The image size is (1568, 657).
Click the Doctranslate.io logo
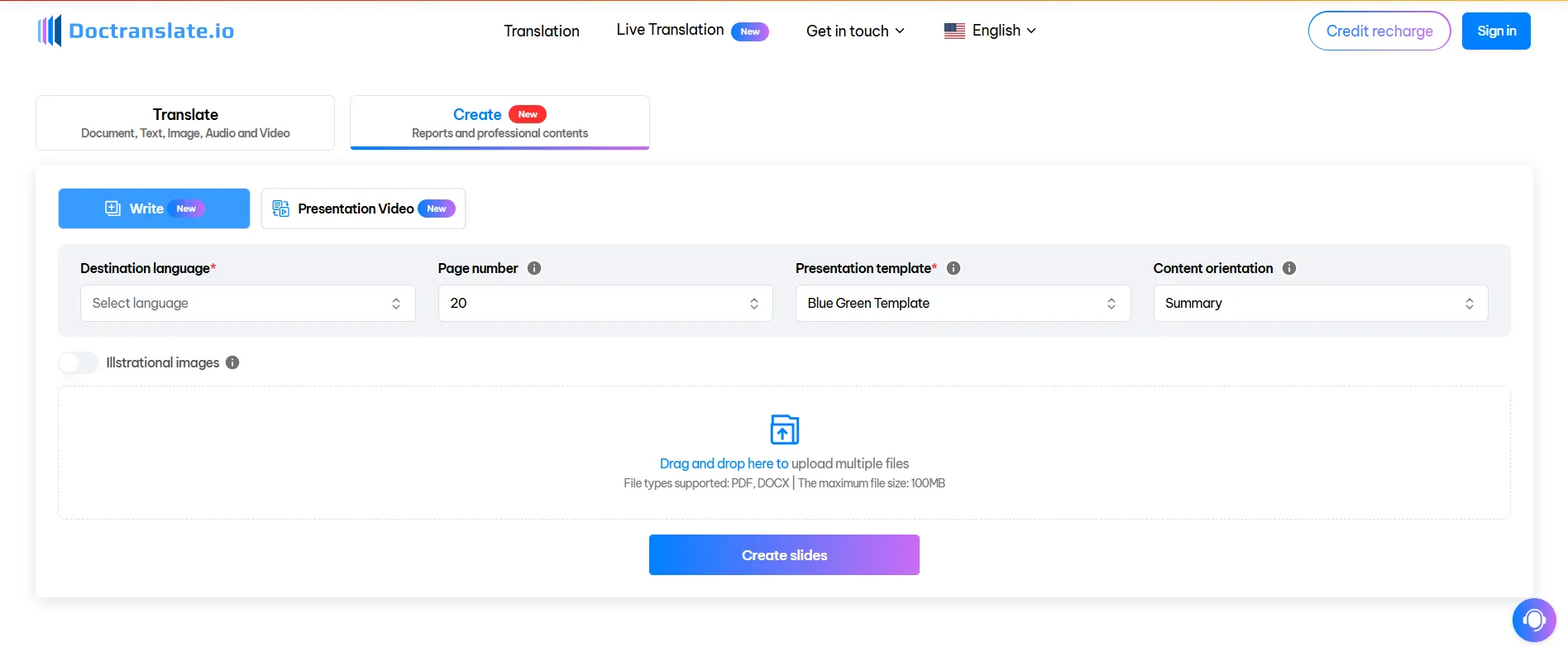(x=136, y=31)
